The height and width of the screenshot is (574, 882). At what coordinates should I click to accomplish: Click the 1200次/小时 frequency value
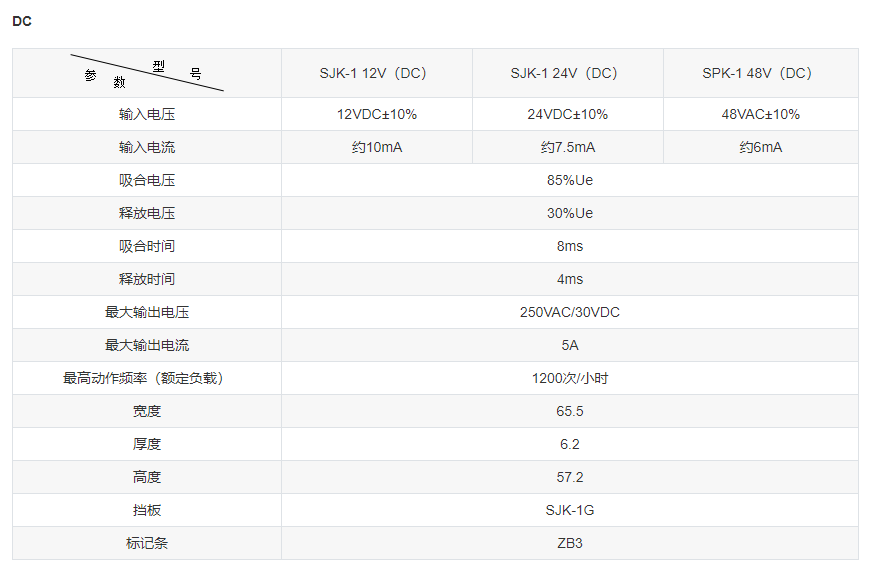tap(569, 378)
